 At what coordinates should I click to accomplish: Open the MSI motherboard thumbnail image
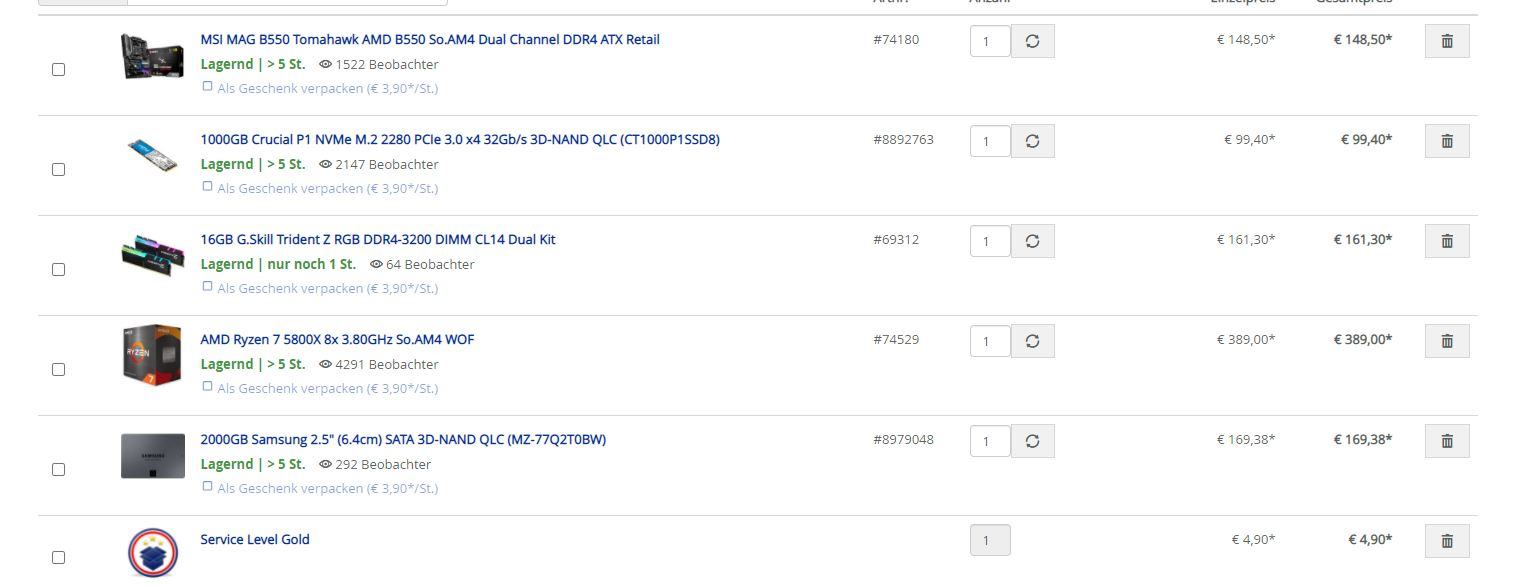click(152, 56)
